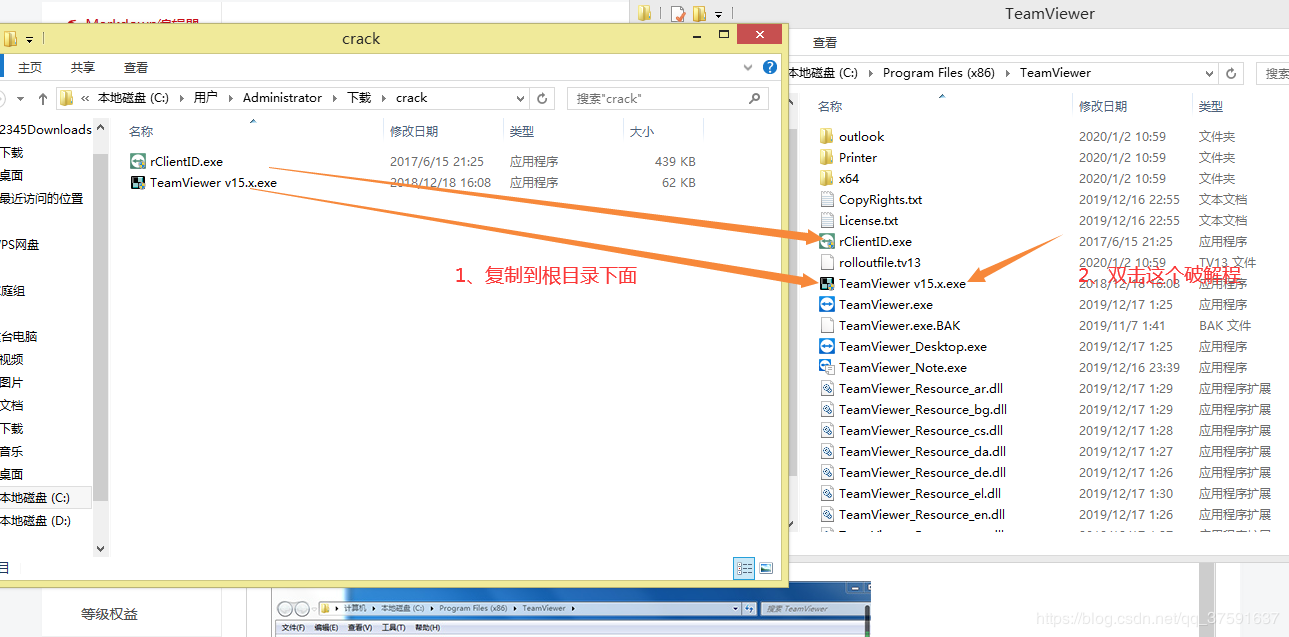1289x637 pixels.
Task: Open quick access toolbar dropdown in TeamViewer window
Action: coord(718,15)
